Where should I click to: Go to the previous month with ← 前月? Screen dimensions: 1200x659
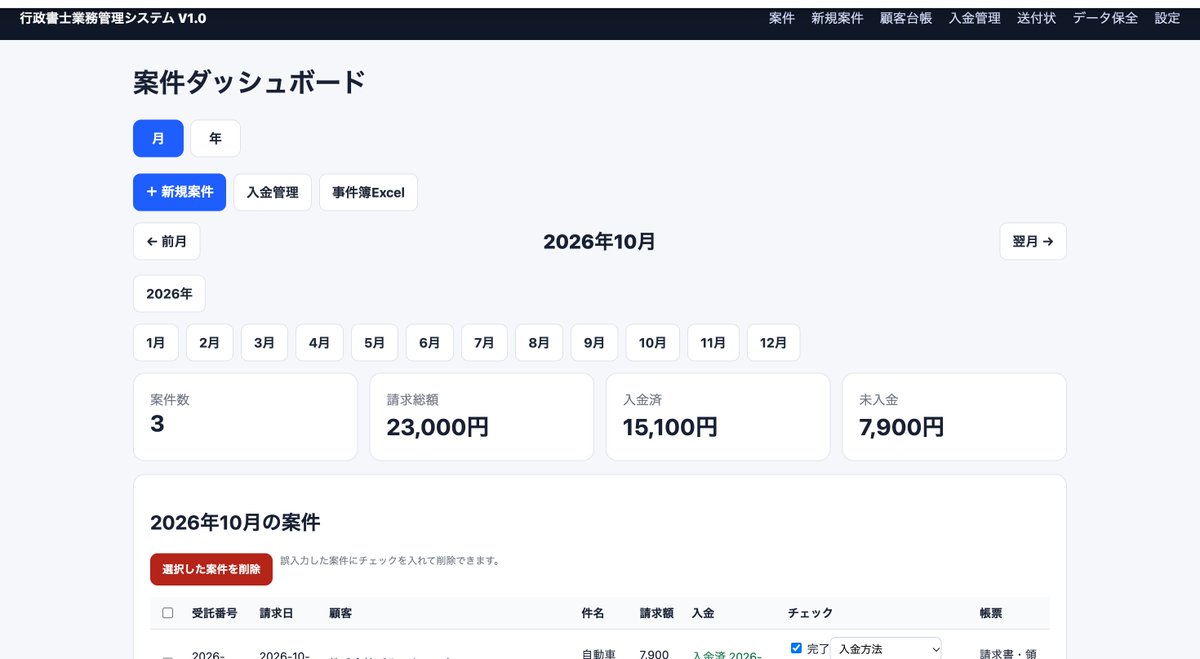[x=167, y=241]
